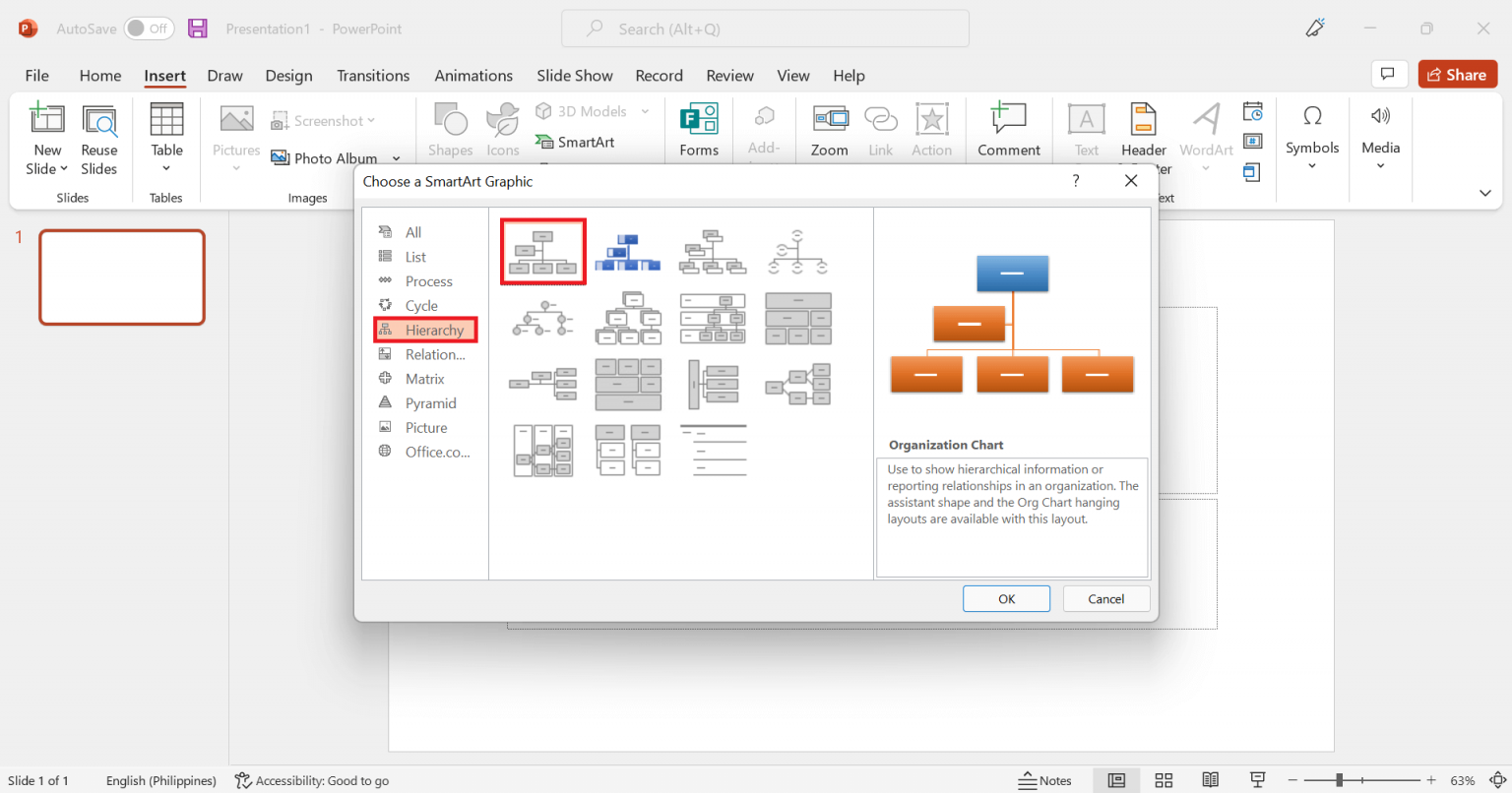This screenshot has height=793, width=1512.
Task: Select the Pyramid category in the dialog
Action: click(x=430, y=402)
